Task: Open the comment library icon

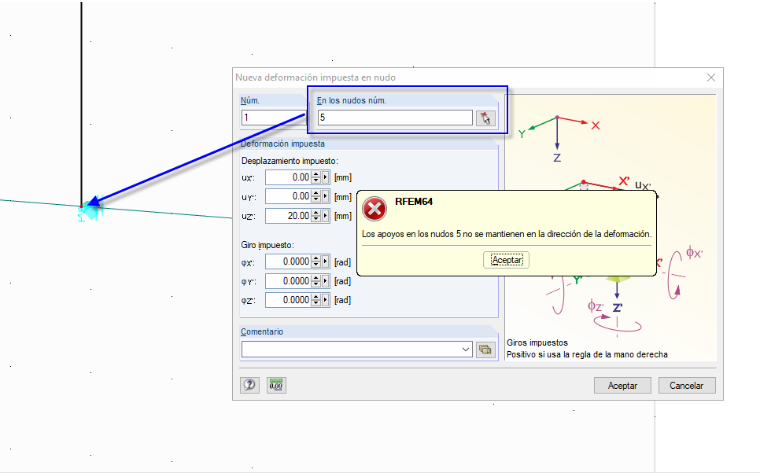Action: (485, 349)
